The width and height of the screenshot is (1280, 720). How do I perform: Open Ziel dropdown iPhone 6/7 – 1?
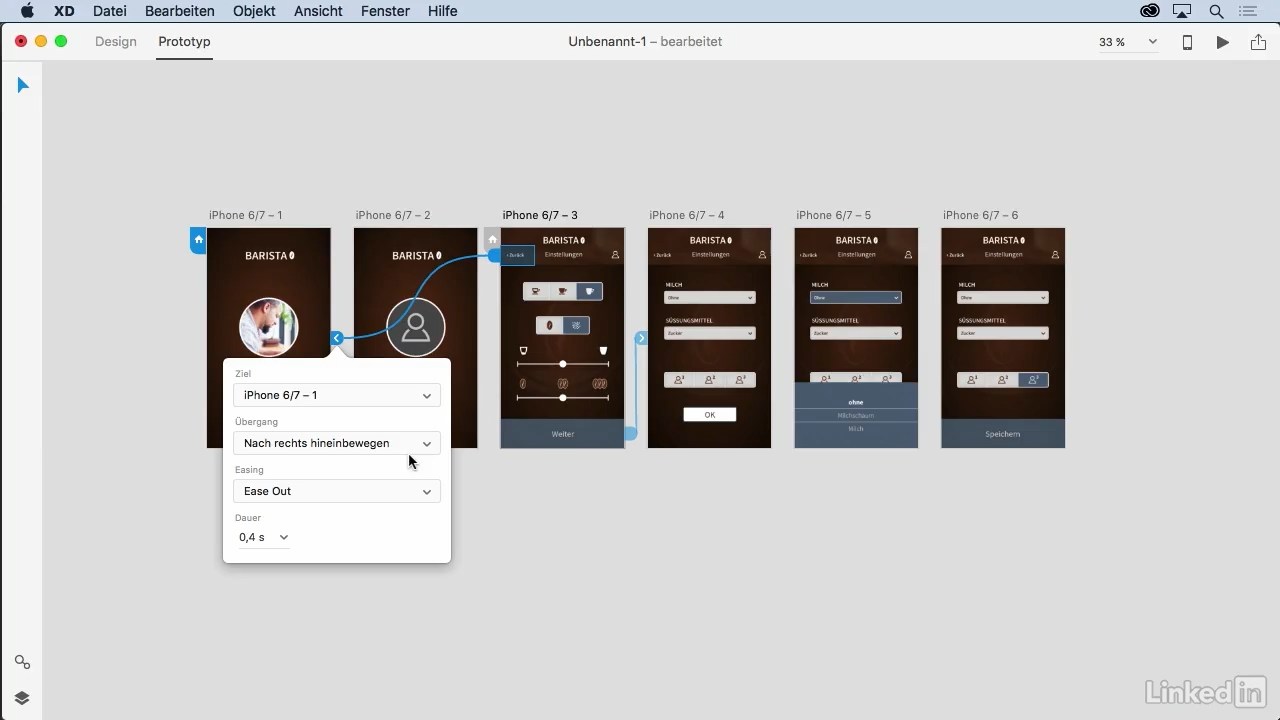click(337, 395)
